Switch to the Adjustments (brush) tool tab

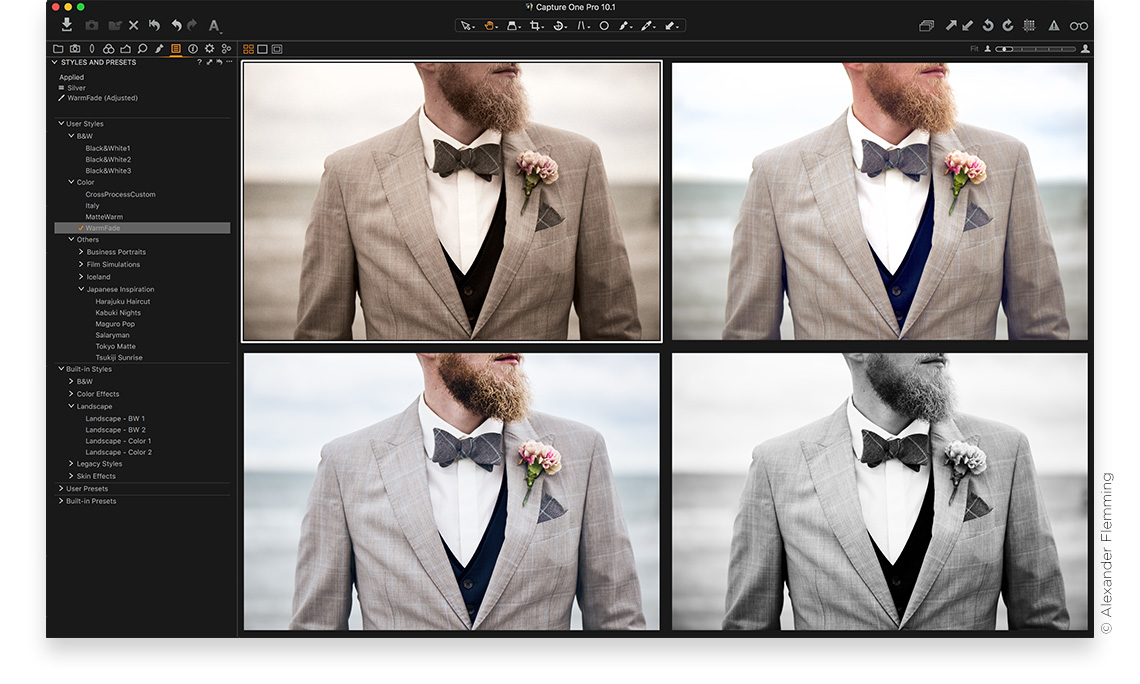tap(159, 48)
